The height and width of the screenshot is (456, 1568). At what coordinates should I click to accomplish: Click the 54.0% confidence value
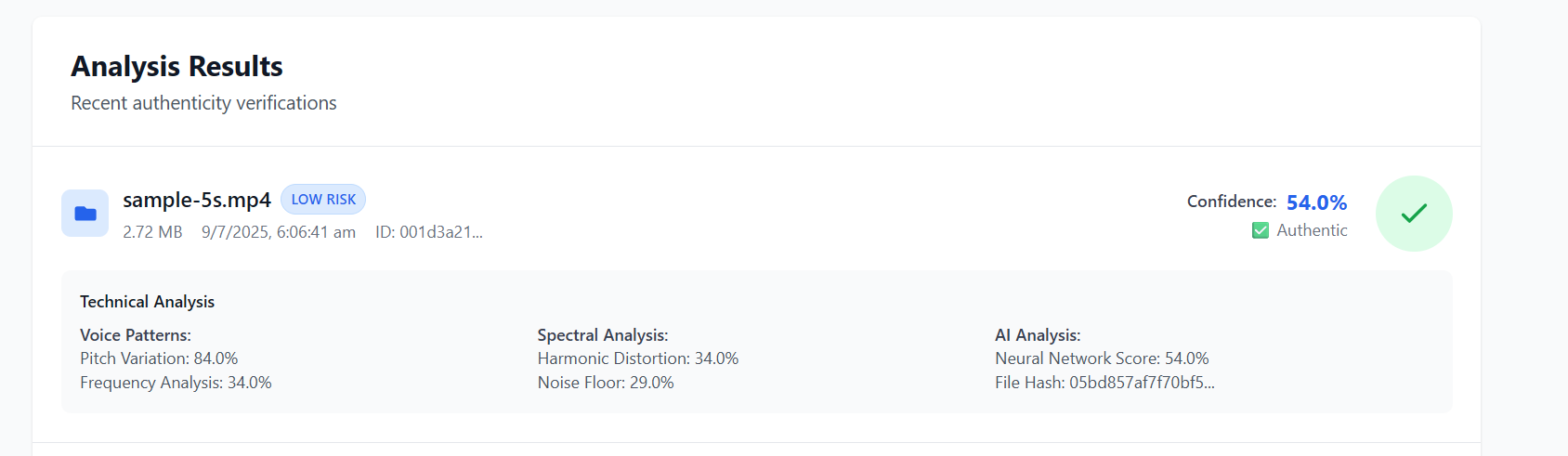pyautogui.click(x=1316, y=202)
